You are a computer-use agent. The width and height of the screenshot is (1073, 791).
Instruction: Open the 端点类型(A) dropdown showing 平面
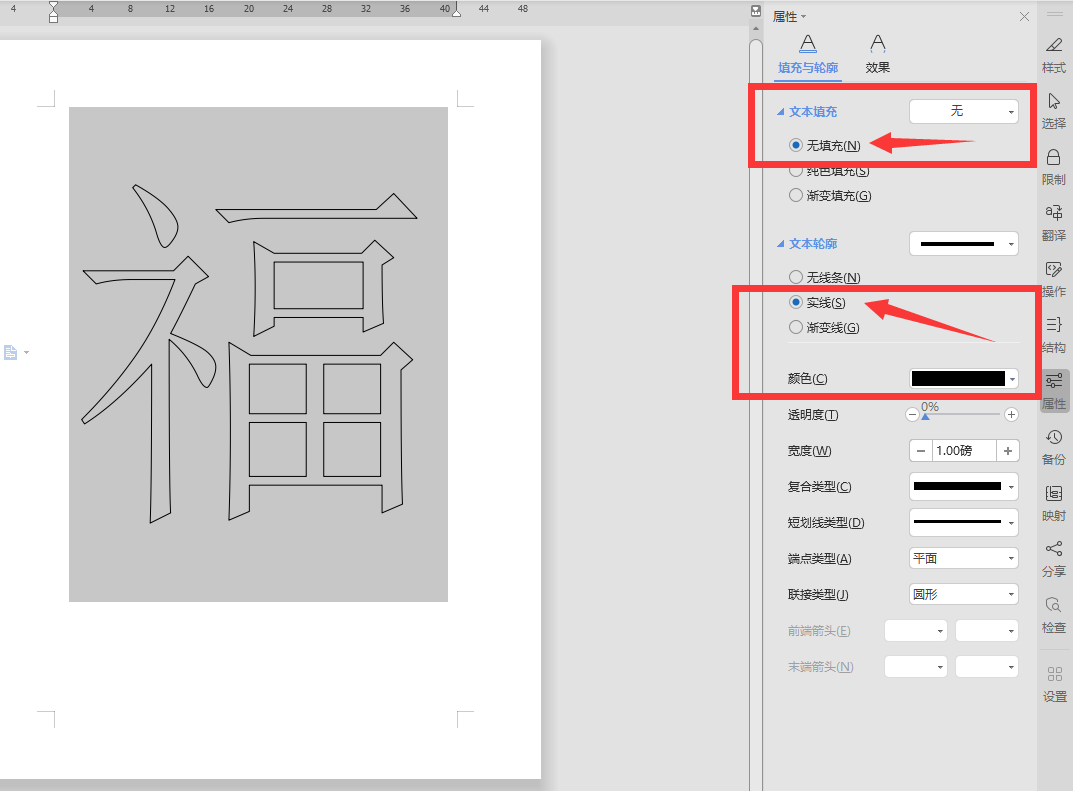pos(964,558)
